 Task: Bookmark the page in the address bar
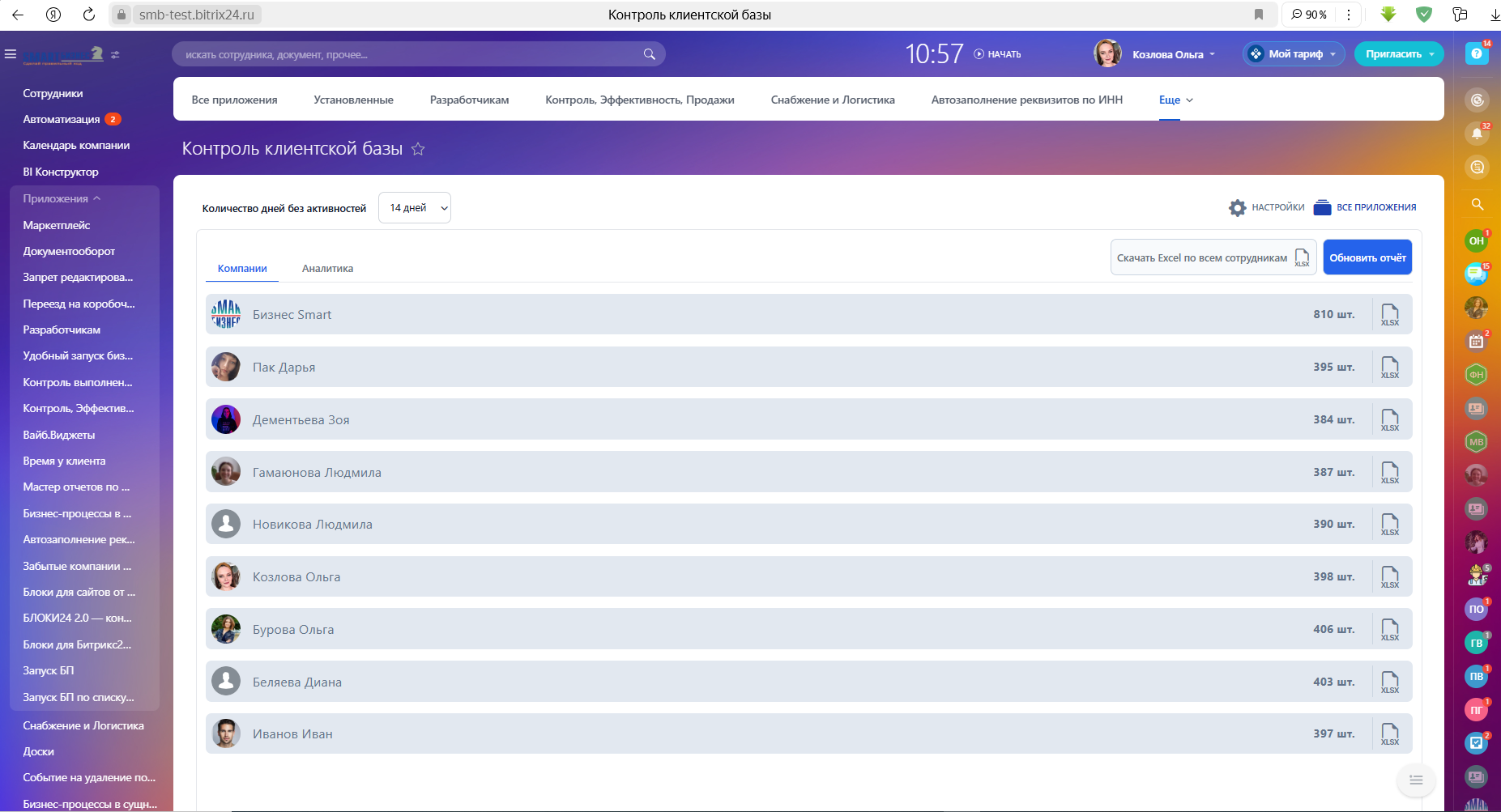click(x=1259, y=15)
